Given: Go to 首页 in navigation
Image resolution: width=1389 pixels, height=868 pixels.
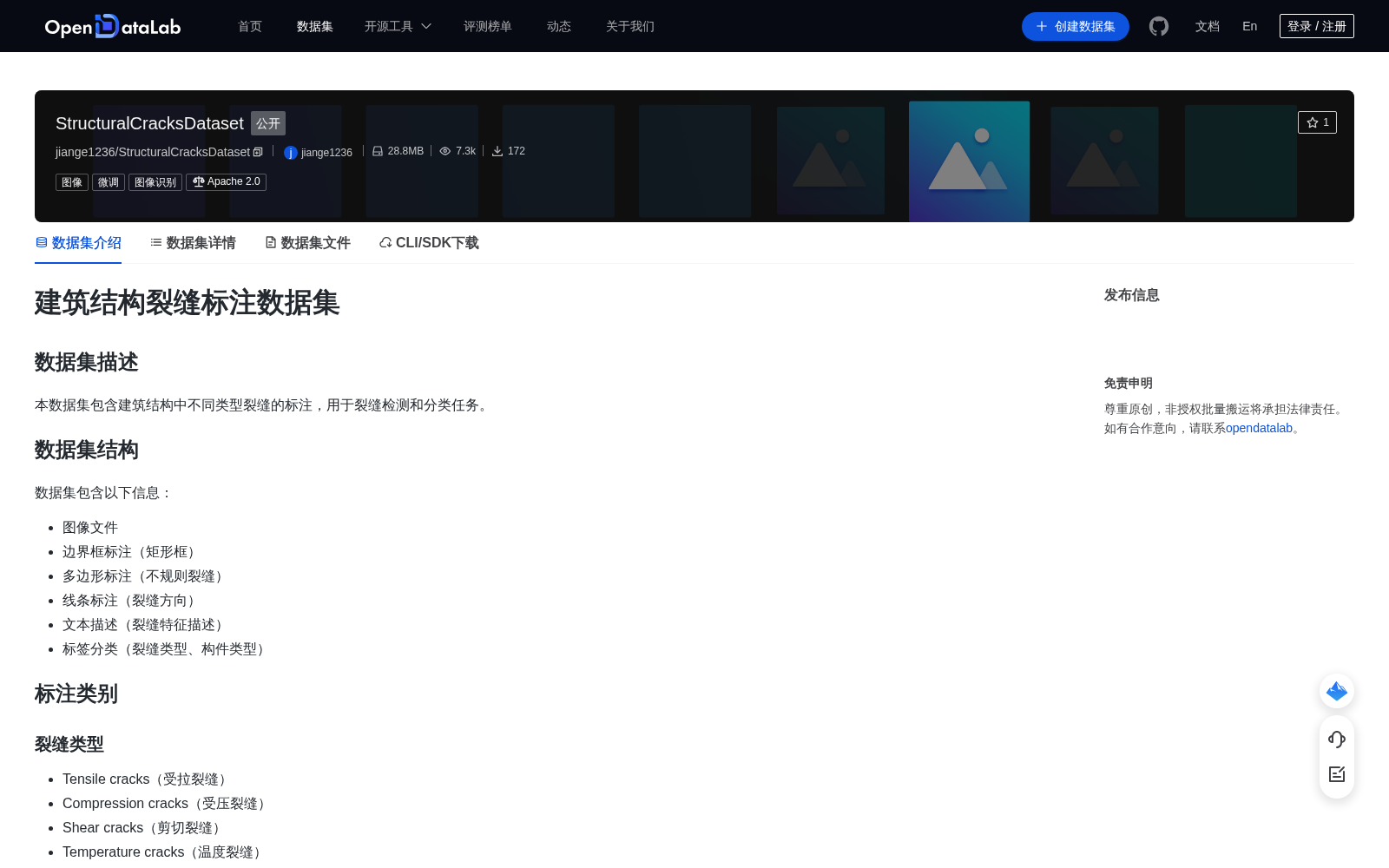Looking at the screenshot, I should [x=250, y=26].
